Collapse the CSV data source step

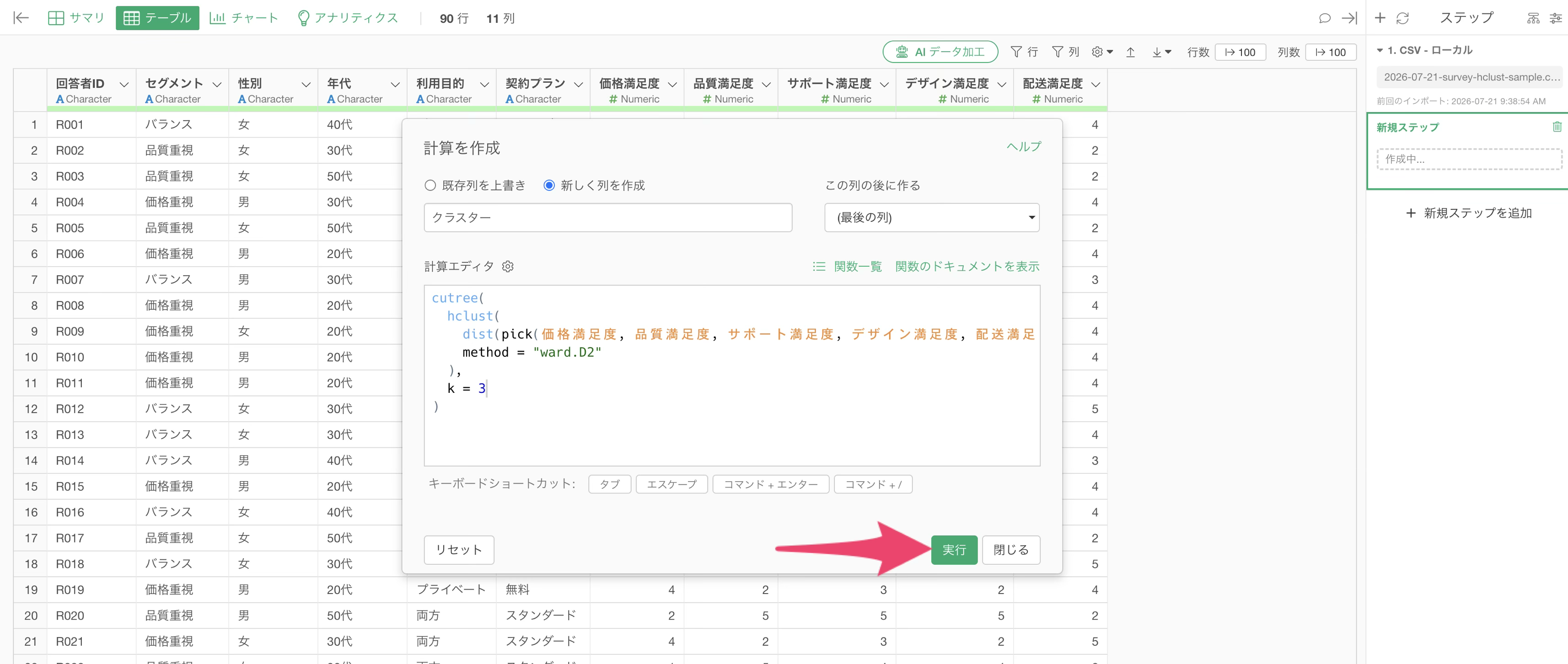tap(1380, 50)
